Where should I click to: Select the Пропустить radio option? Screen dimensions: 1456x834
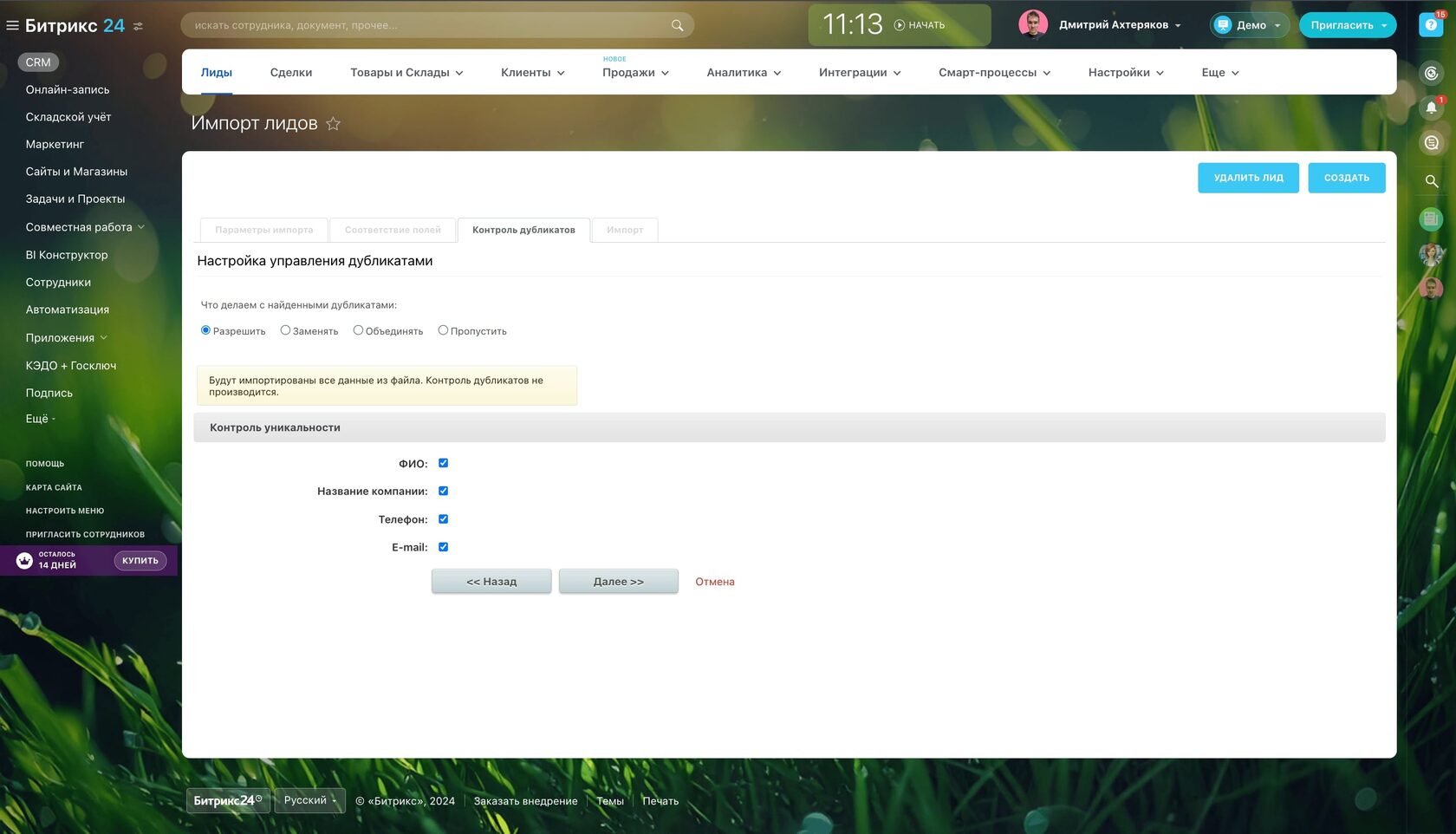coord(443,330)
